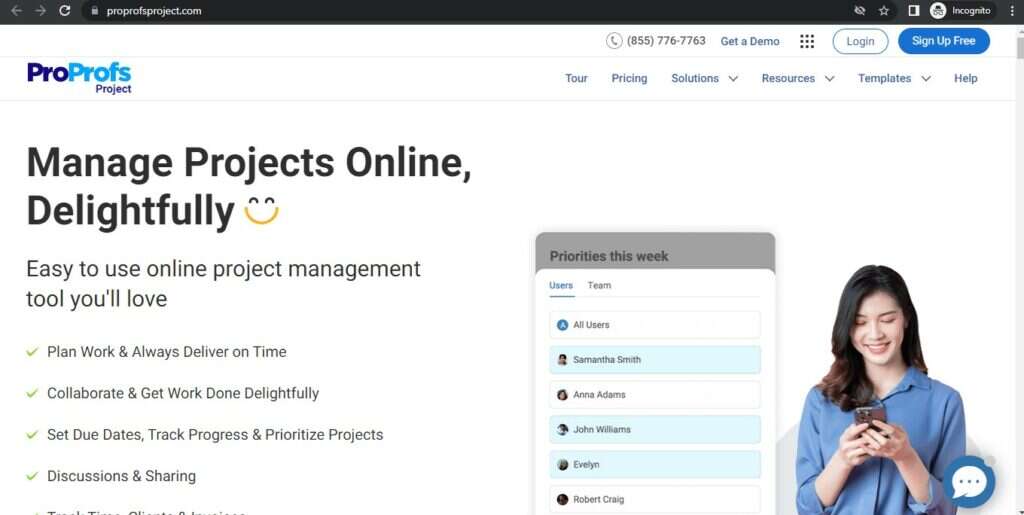Click the smiley face next to Delightfully
This screenshot has height=515, width=1024.
coord(261,210)
